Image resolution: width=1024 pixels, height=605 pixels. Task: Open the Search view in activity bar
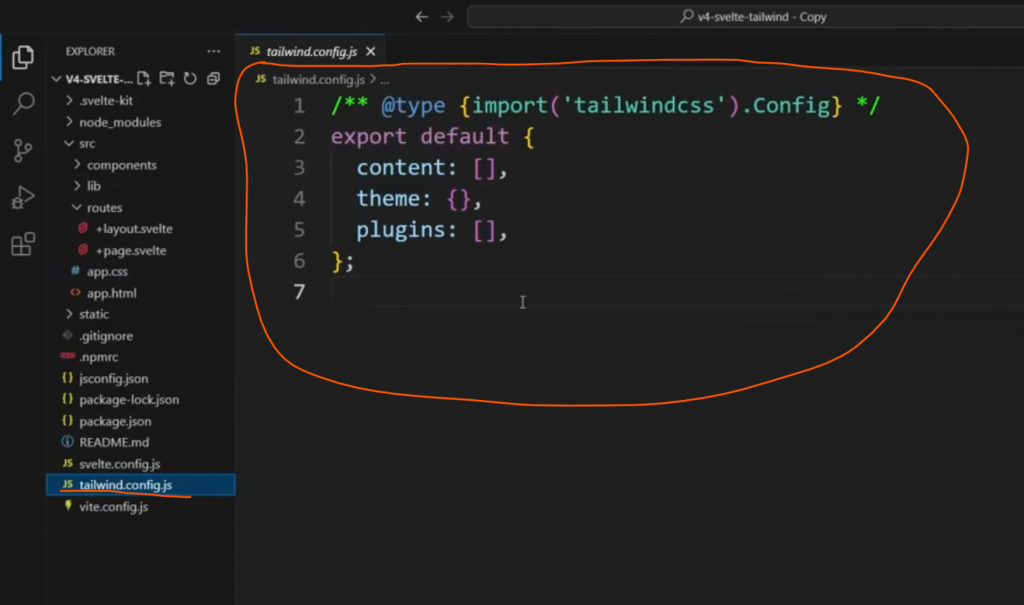(23, 104)
